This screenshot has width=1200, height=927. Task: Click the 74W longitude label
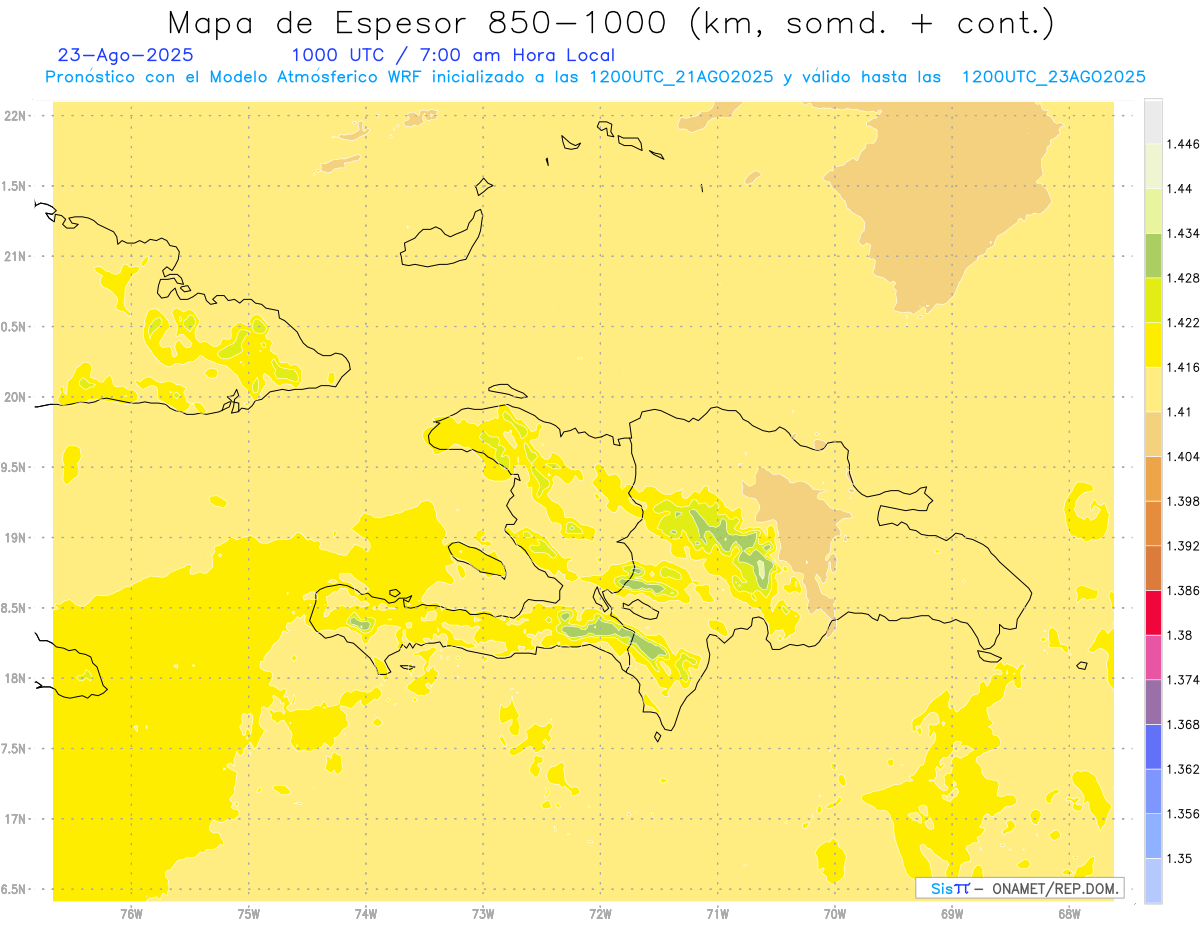point(365,914)
